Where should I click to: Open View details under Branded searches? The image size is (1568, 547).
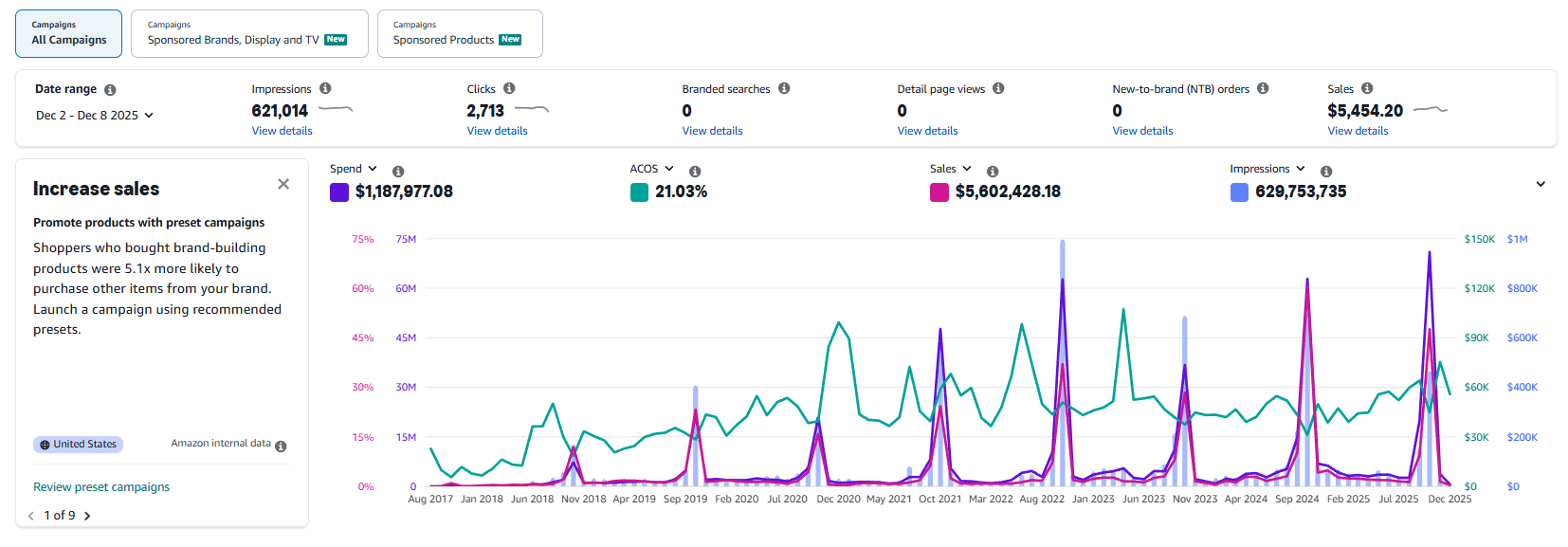click(x=712, y=131)
